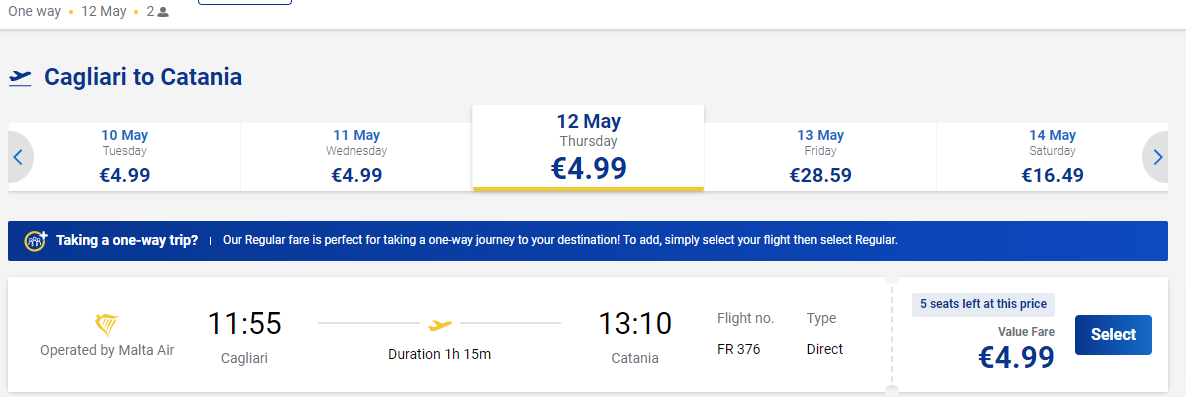The image size is (1186, 397).
Task: Show later dates with right chevron arrow
Action: click(x=1157, y=157)
